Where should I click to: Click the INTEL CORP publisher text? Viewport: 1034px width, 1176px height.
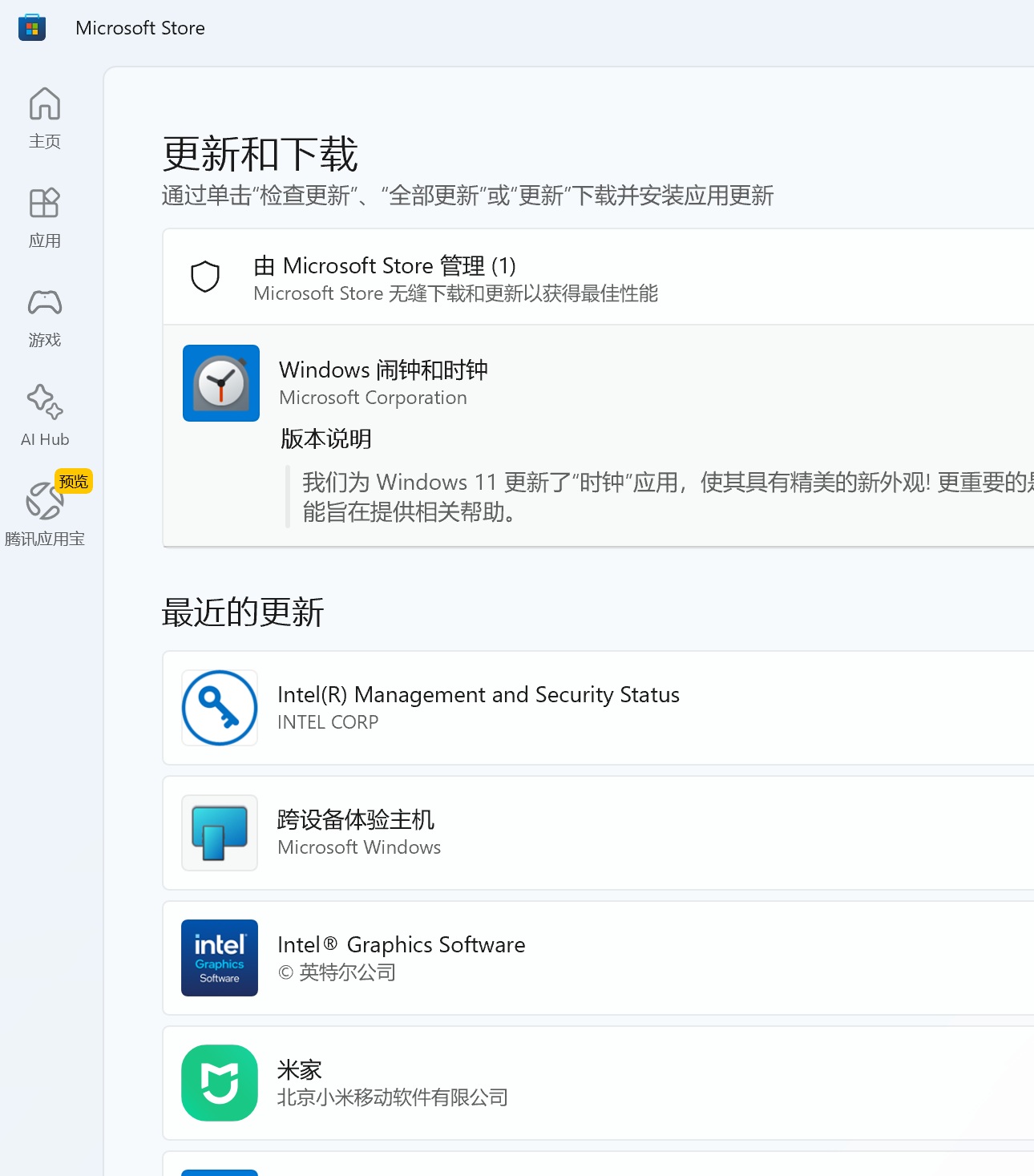pyautogui.click(x=328, y=722)
